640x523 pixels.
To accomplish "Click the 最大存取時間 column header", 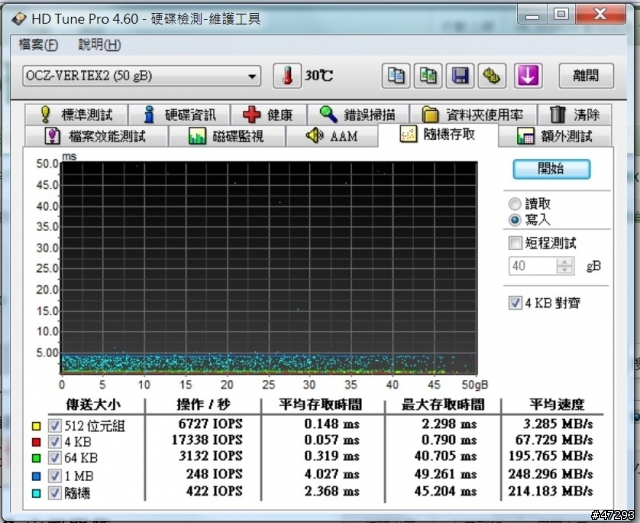I will click(443, 405).
